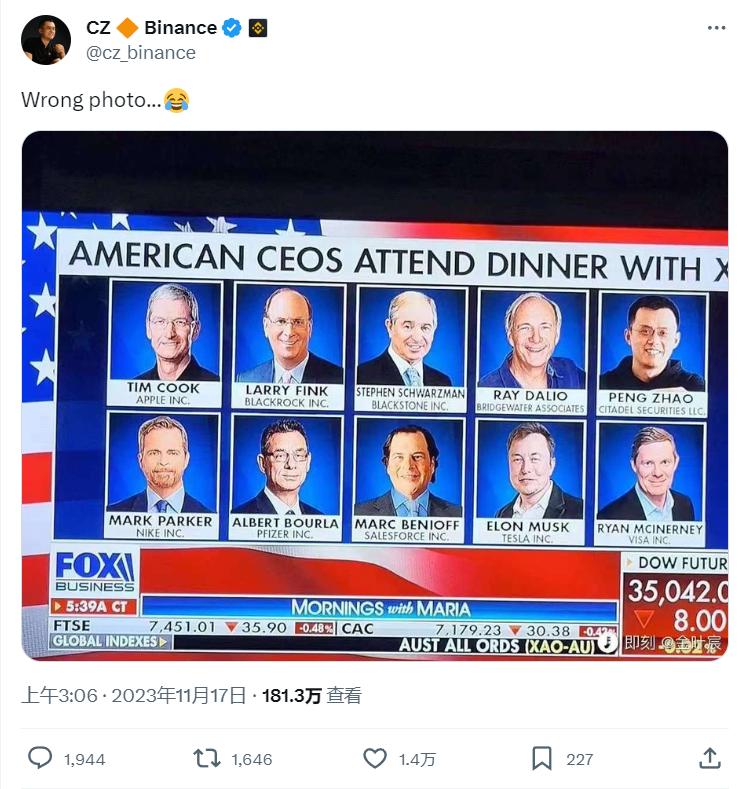Screen dimensions: 749x789
Task: Open the three-dot more options menu
Action: click(716, 28)
